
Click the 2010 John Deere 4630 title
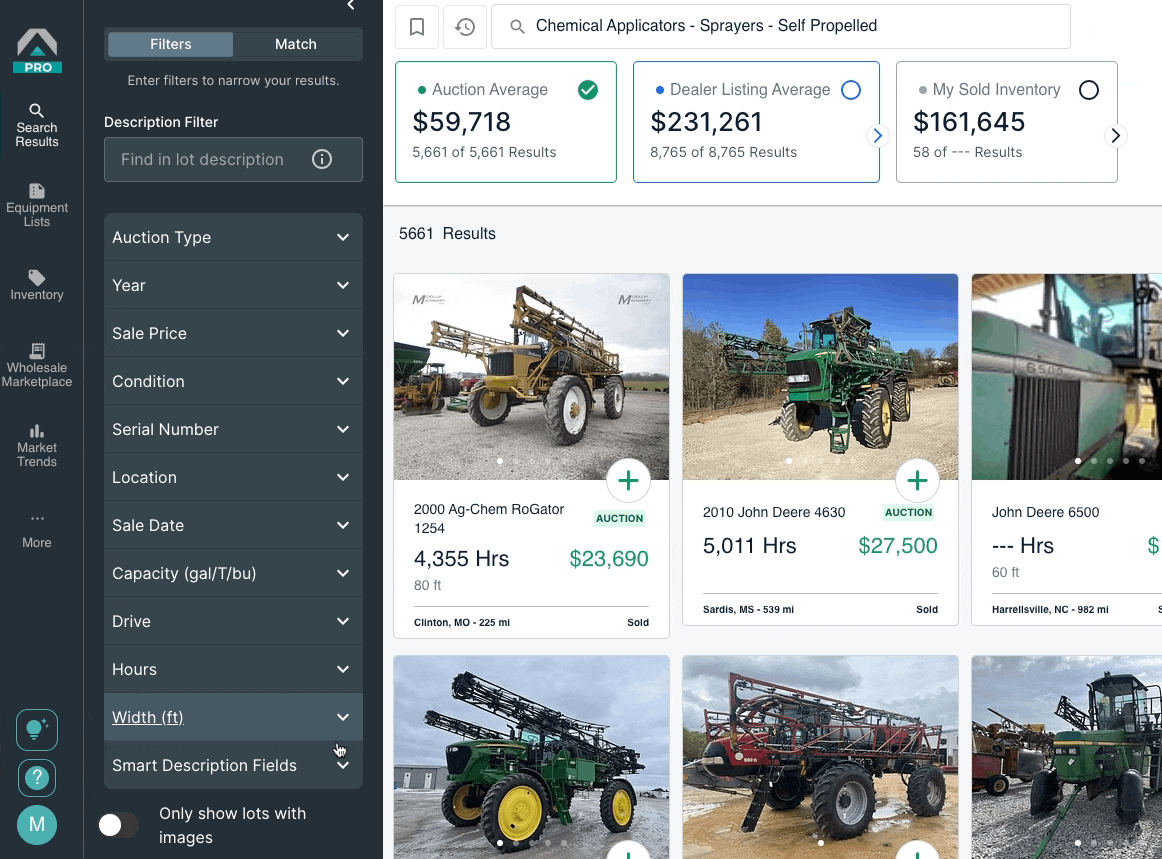(774, 512)
